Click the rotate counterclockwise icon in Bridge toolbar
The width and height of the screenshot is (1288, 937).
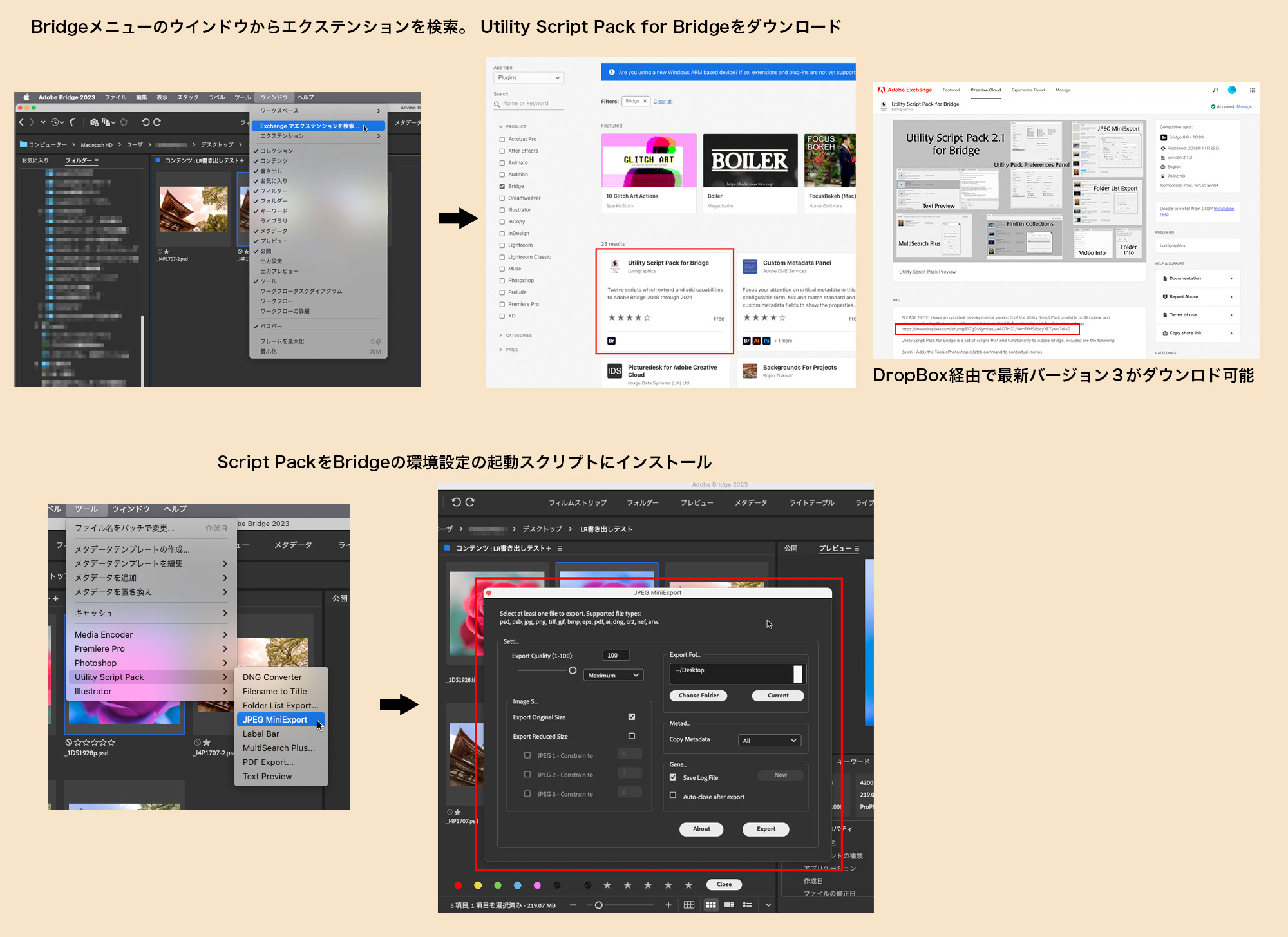pos(147,122)
